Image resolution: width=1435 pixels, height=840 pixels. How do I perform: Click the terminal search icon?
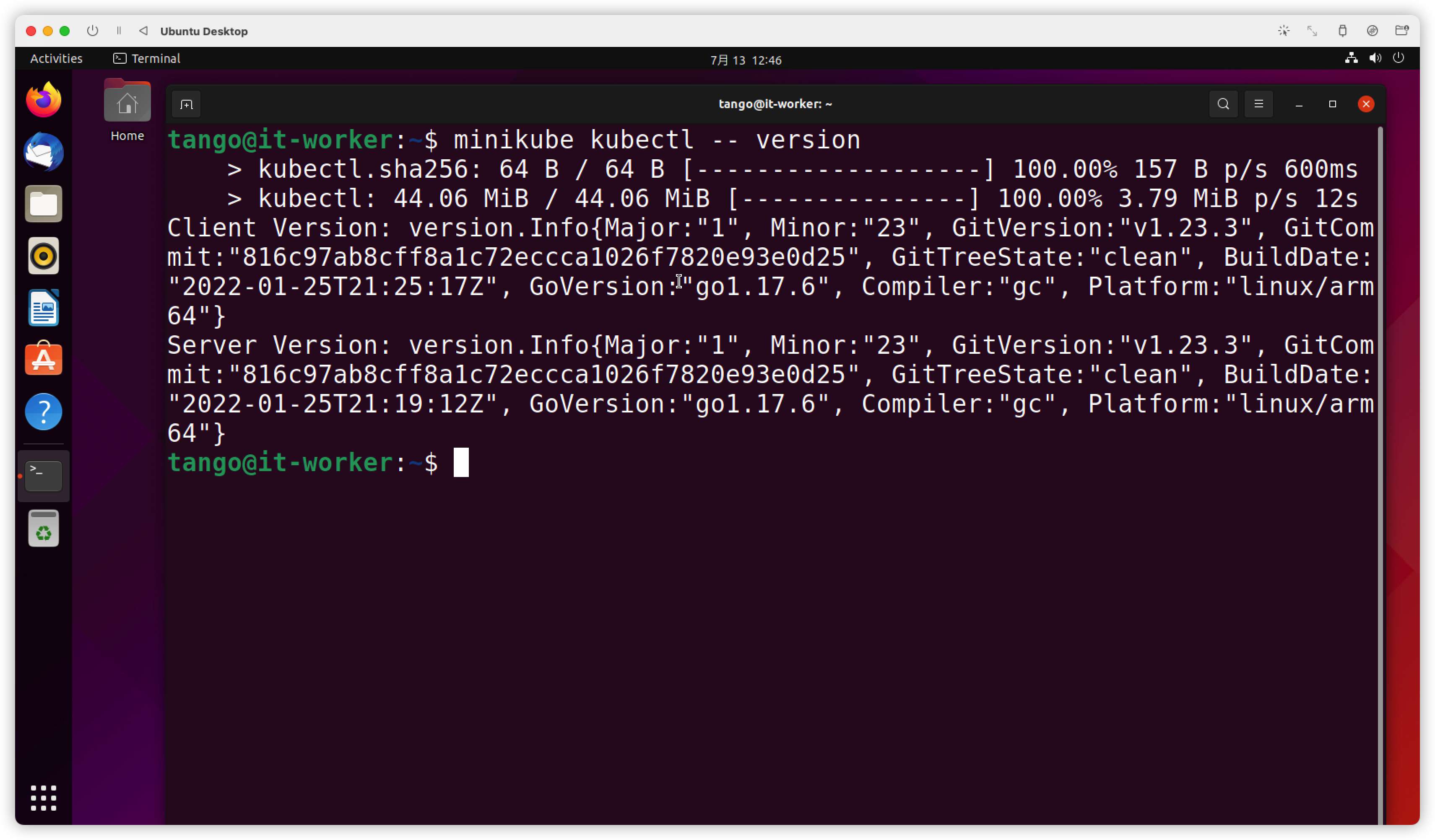tap(1223, 104)
